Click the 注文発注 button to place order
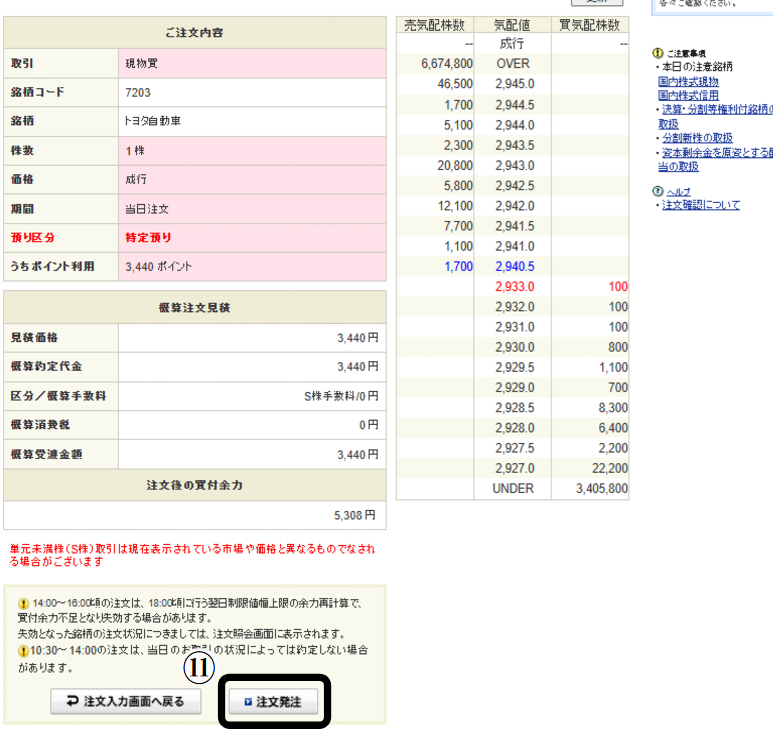773x738 pixels. (274, 702)
